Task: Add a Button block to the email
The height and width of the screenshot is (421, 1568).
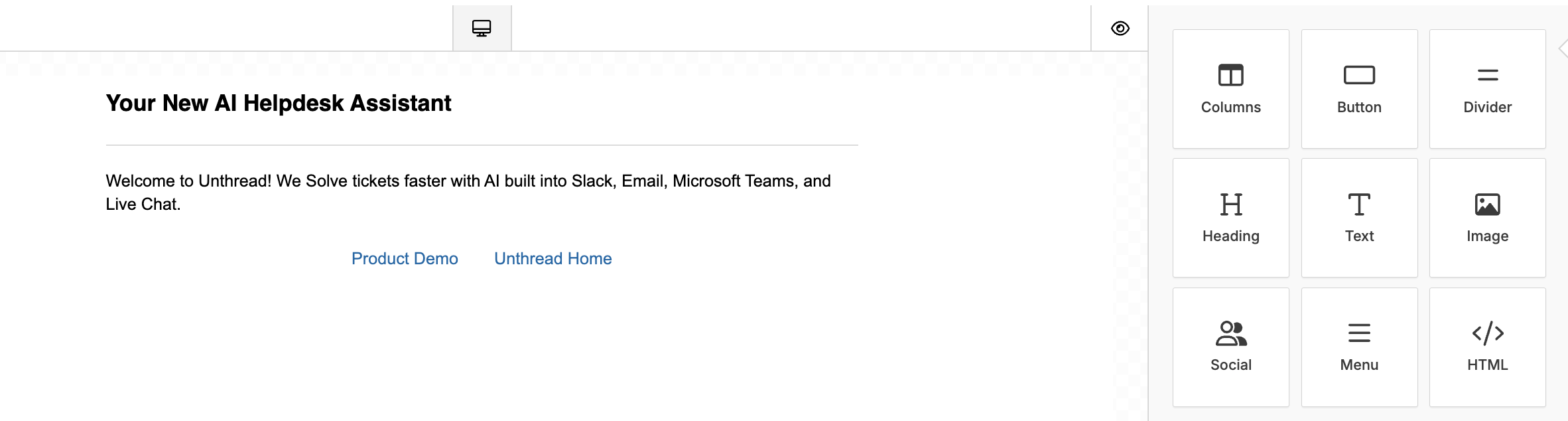Action: coord(1359,88)
